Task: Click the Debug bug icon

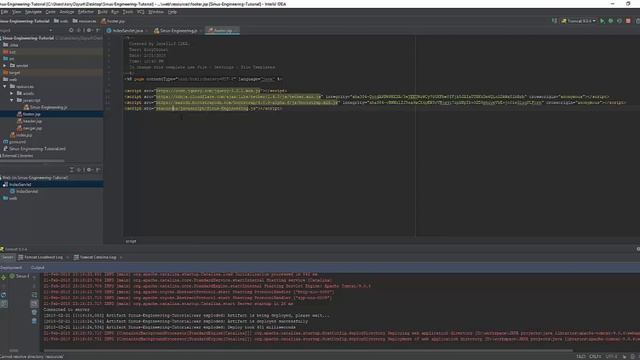Action: click(611, 21)
